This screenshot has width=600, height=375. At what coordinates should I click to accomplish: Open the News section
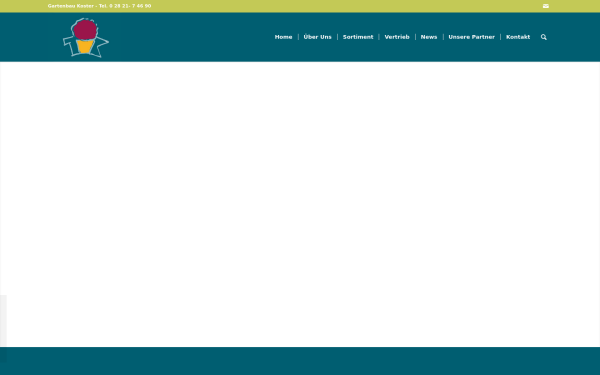(429, 37)
